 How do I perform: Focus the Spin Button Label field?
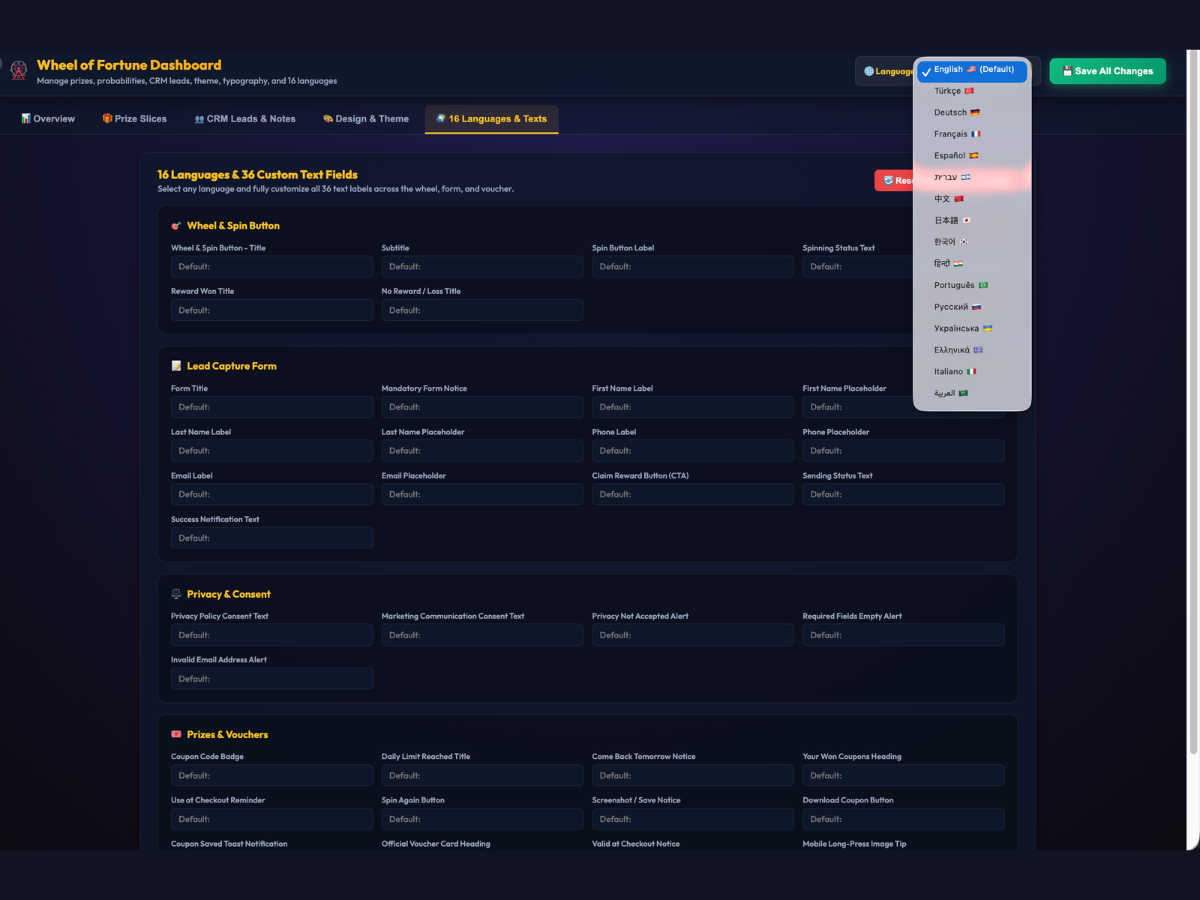[x=693, y=267]
